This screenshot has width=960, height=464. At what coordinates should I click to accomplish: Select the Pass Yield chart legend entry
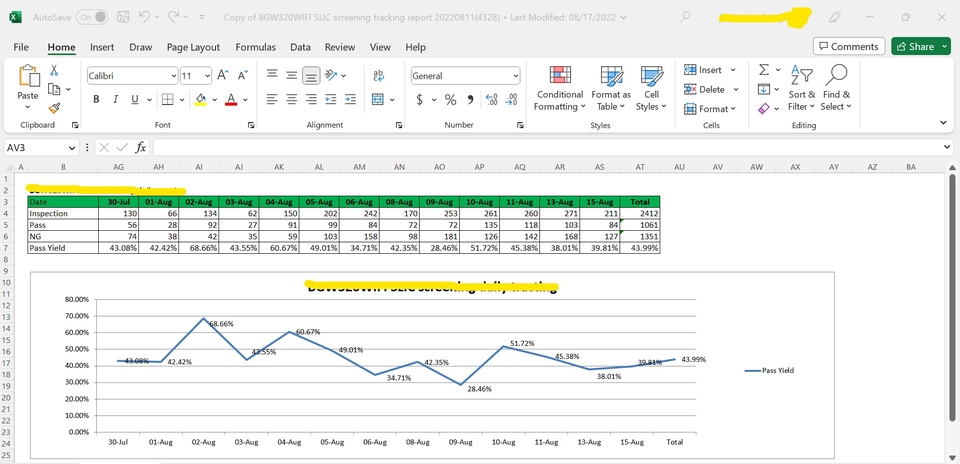tap(770, 370)
